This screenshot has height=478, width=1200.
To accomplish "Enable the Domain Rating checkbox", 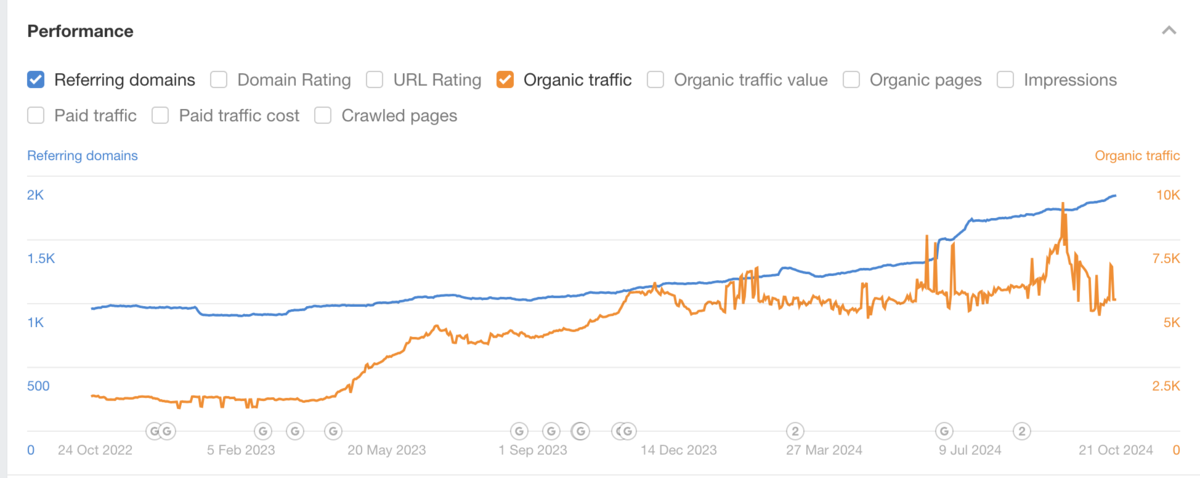I will [x=219, y=80].
